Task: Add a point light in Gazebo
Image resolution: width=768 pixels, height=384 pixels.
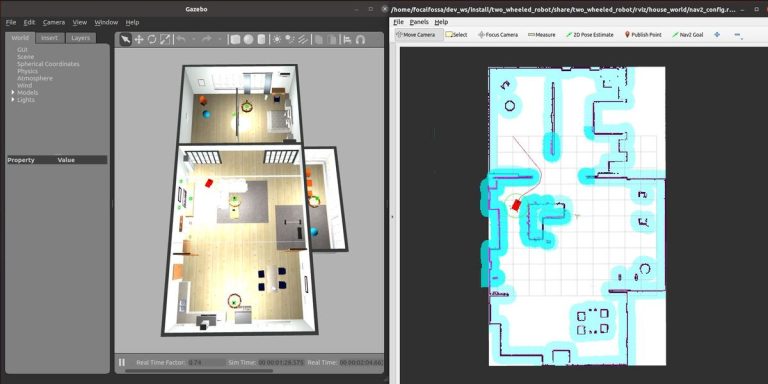Action: coord(277,40)
